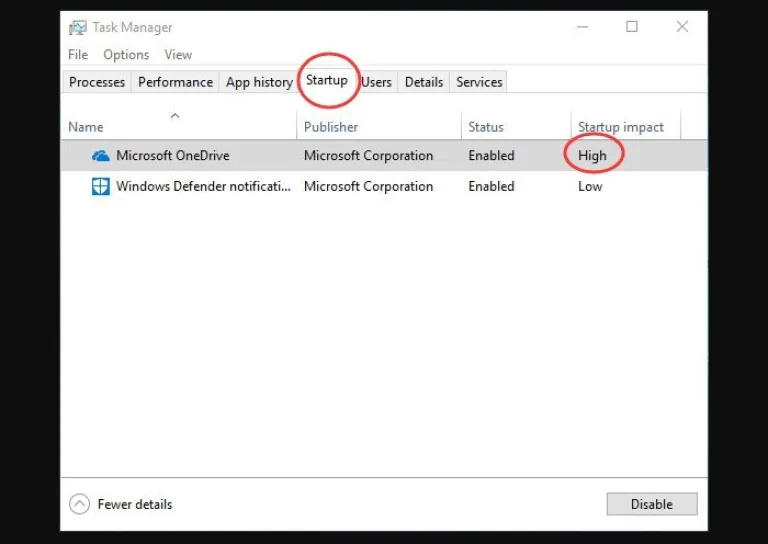Open the Options menu
The width and height of the screenshot is (768, 544).
click(x=126, y=55)
